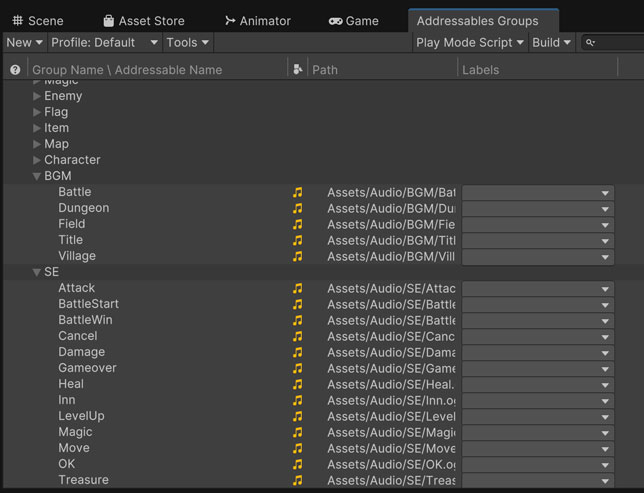The height and width of the screenshot is (493, 644).
Task: Click audio icon for OK SE
Action: 298,465
